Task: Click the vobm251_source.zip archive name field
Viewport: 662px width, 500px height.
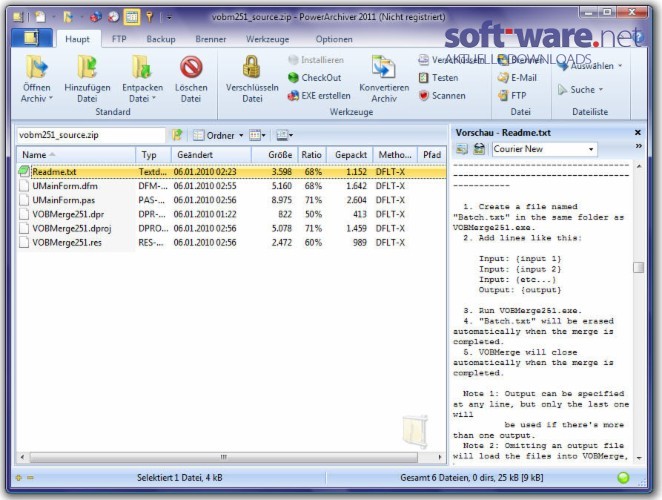Action: [x=91, y=135]
